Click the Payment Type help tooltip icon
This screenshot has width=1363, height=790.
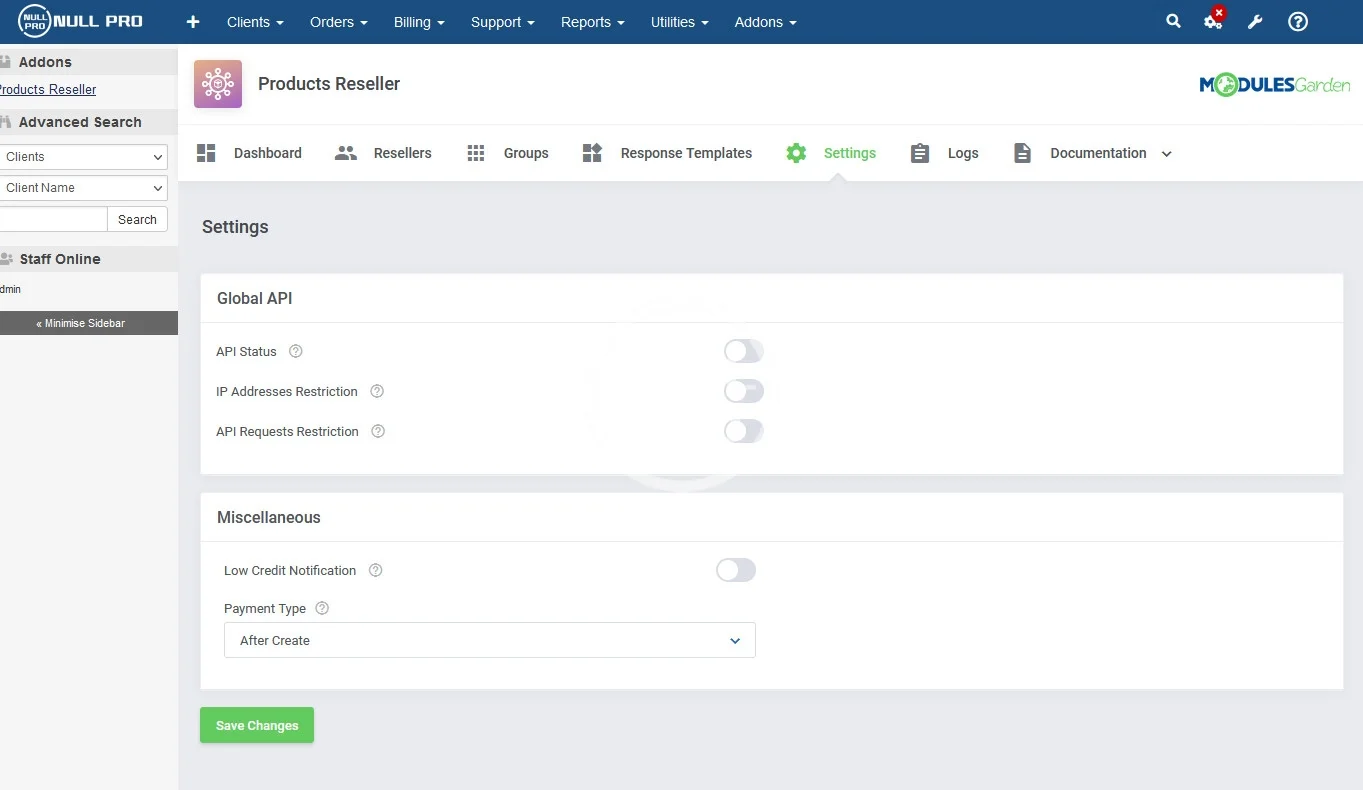(x=322, y=608)
